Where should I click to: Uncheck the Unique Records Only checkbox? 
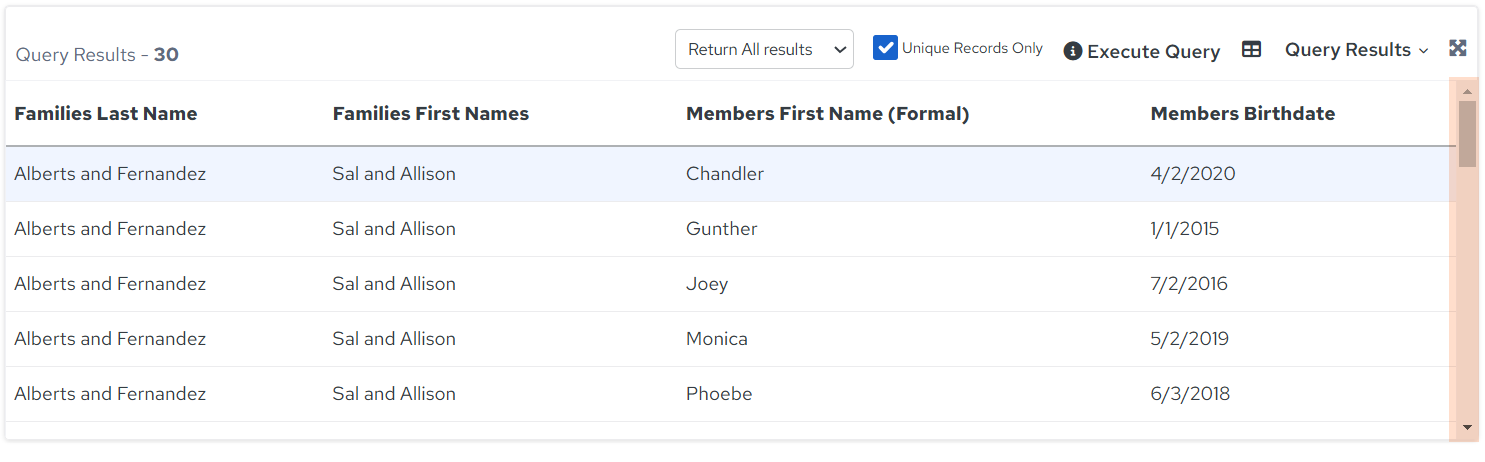[x=885, y=48]
